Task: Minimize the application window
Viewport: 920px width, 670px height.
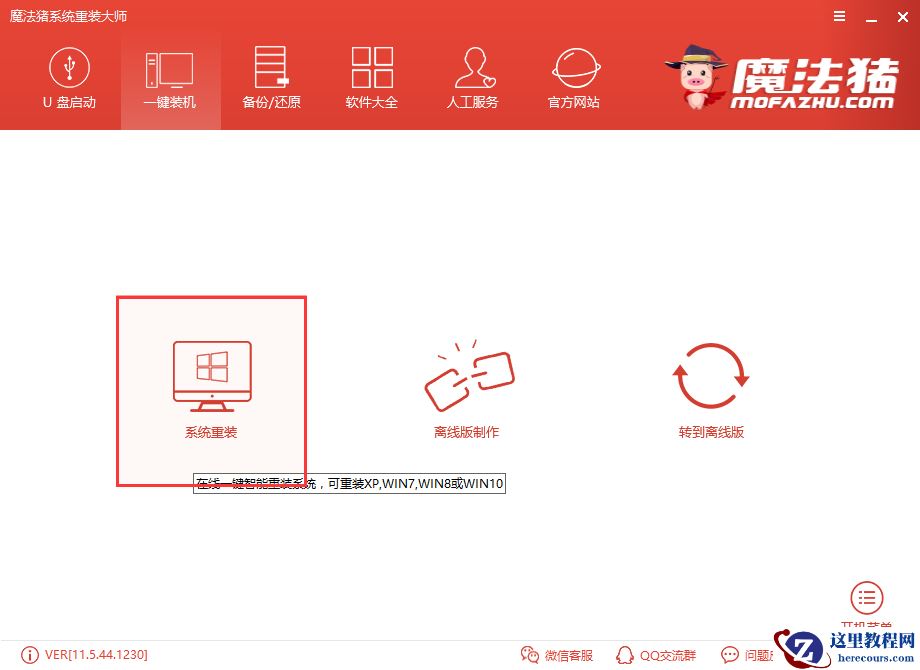Action: 869,16
